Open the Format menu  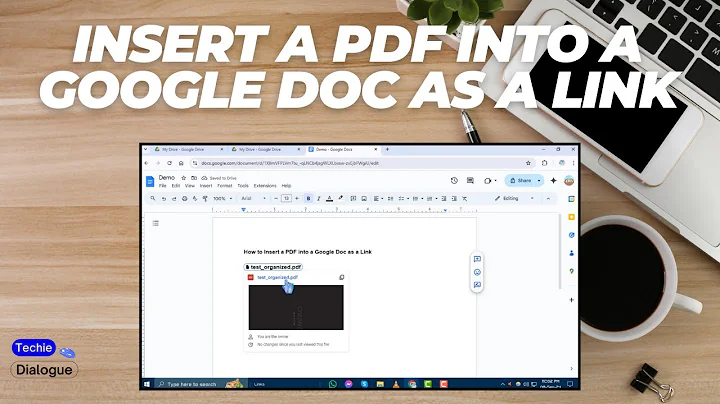(225, 186)
